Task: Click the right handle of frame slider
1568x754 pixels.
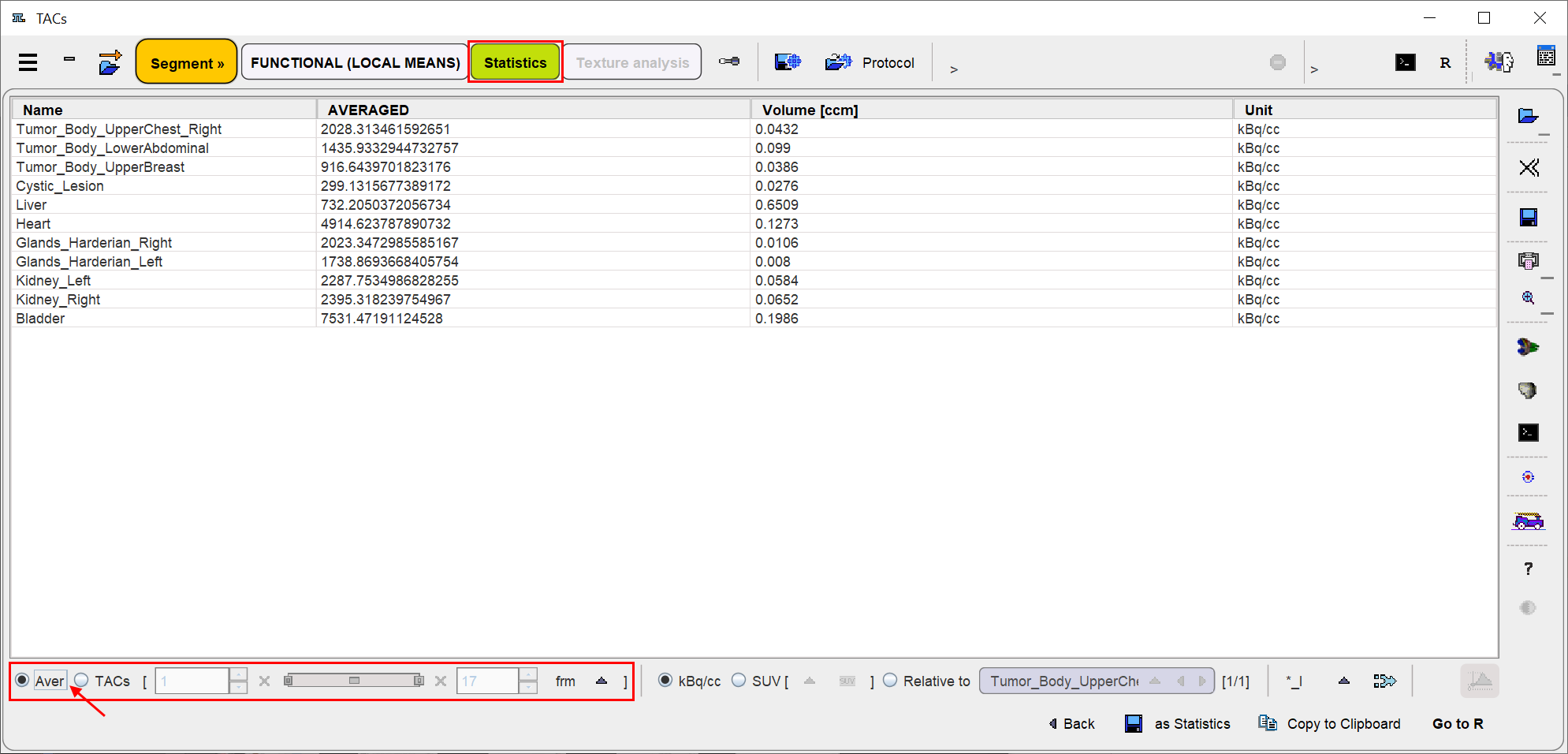Action: point(419,681)
